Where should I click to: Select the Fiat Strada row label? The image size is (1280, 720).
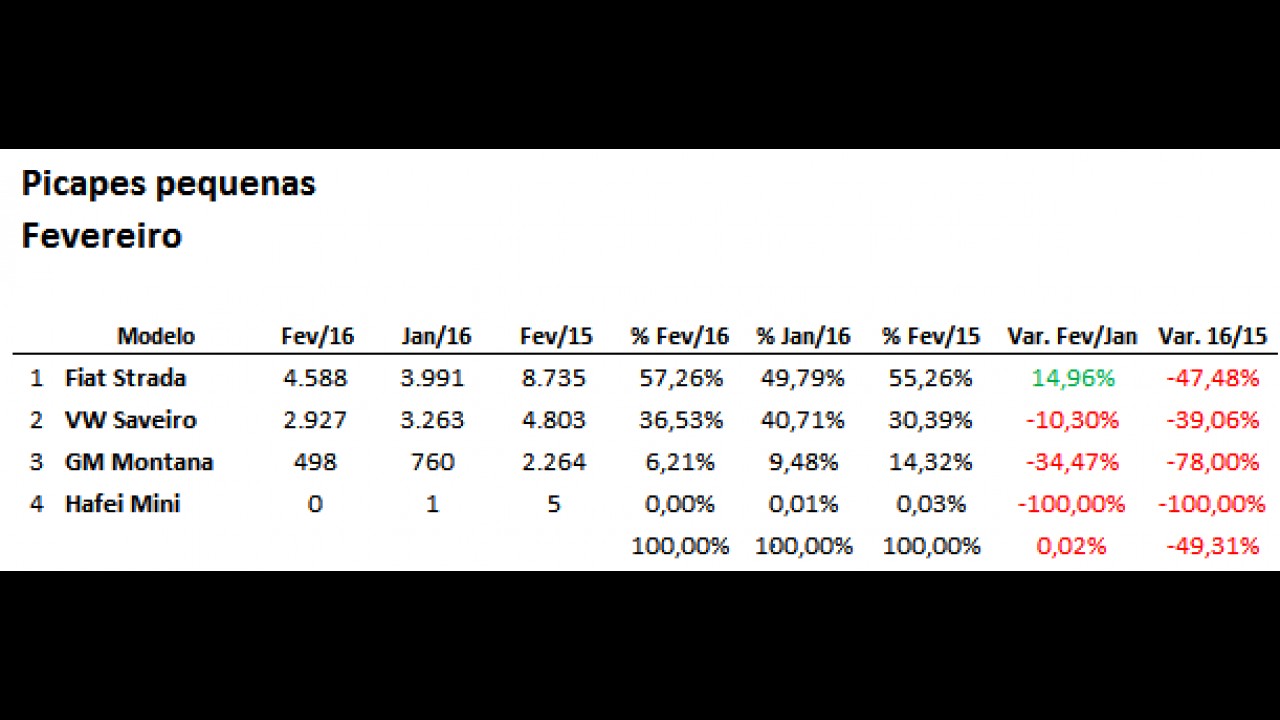tap(125, 379)
